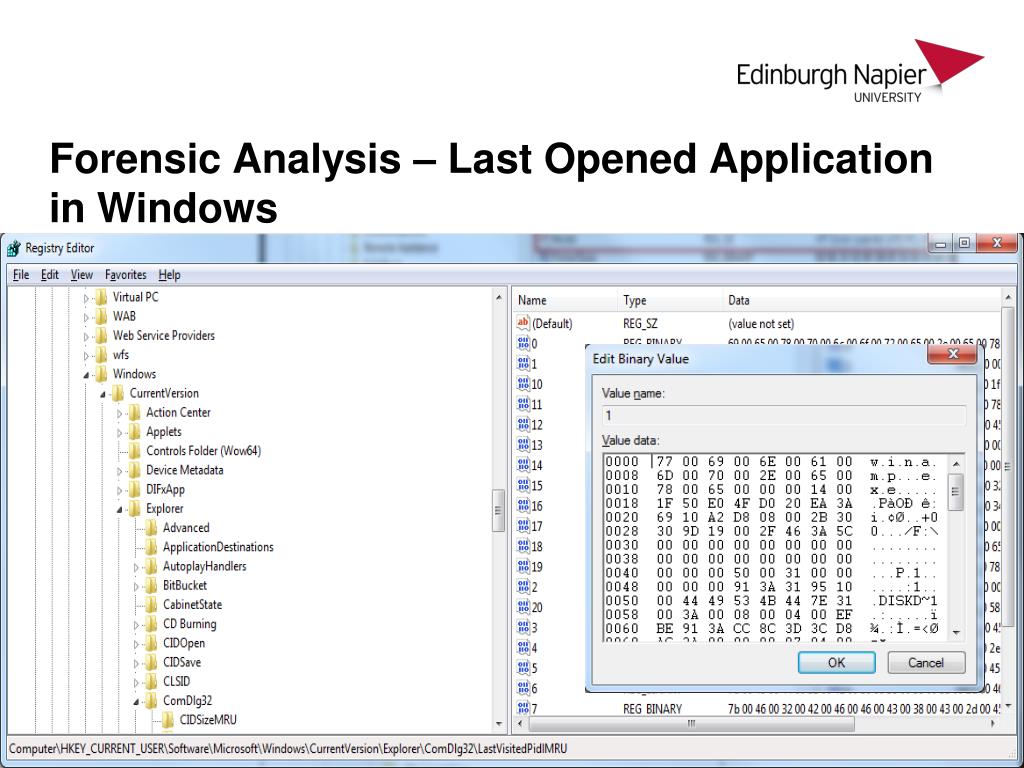Click the Value name field
Screen dimensions: 1024x768
pyautogui.click(x=784, y=416)
